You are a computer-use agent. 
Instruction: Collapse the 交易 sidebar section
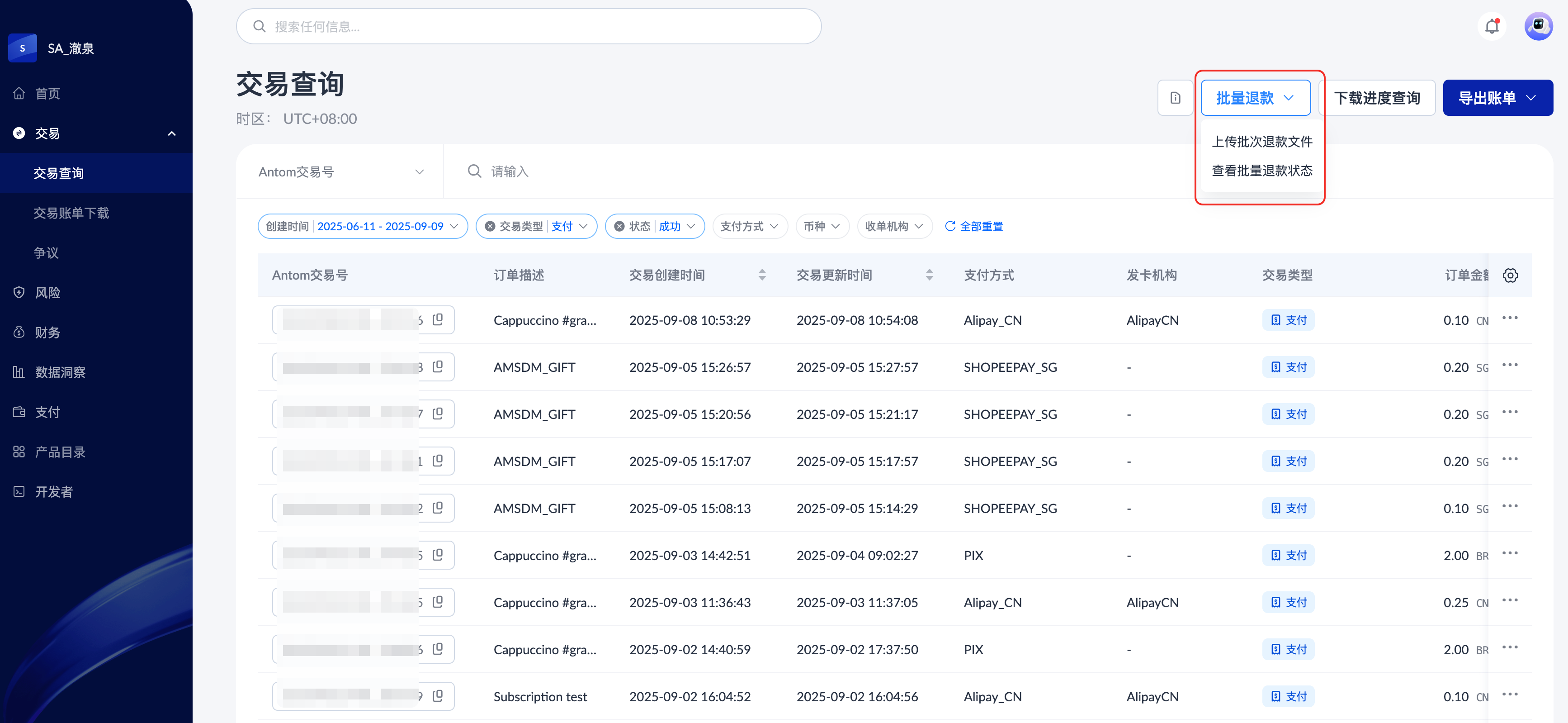[x=172, y=133]
